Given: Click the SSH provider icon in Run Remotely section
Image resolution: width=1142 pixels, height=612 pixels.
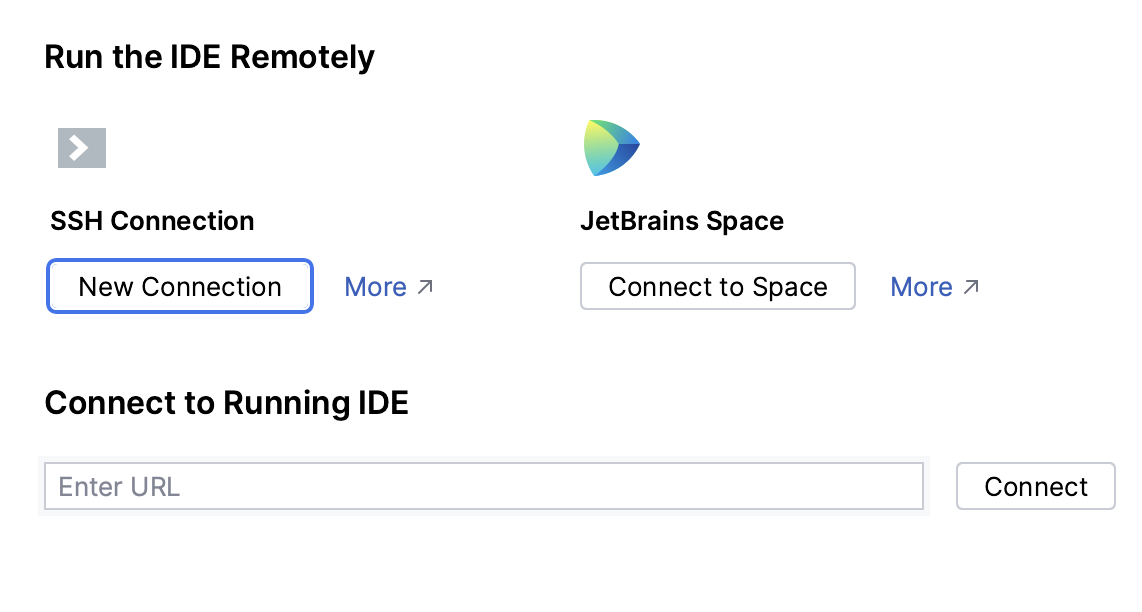Looking at the screenshot, I should pos(81,147).
